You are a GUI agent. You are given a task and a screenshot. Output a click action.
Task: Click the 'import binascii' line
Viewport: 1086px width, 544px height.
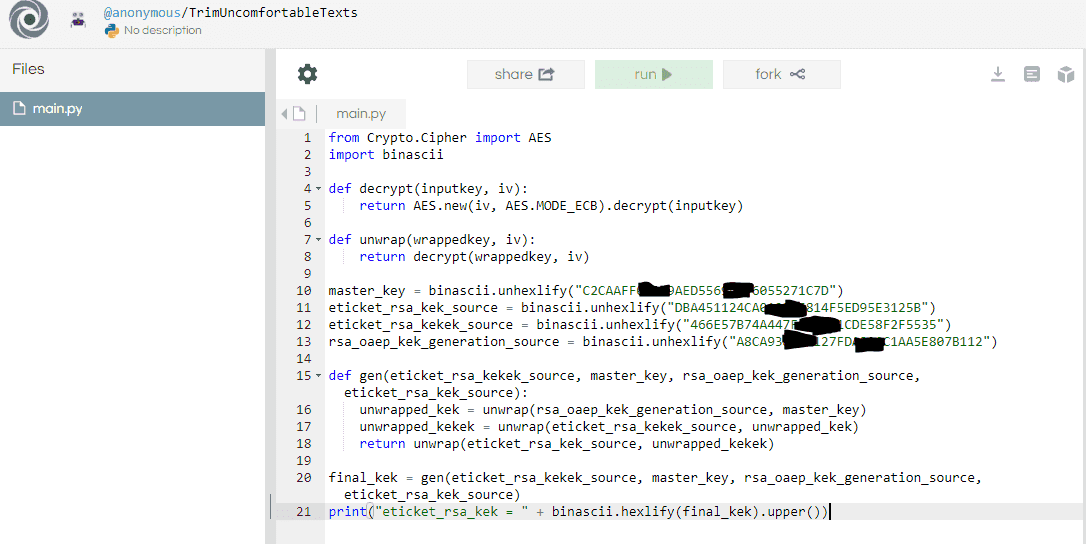pos(386,155)
